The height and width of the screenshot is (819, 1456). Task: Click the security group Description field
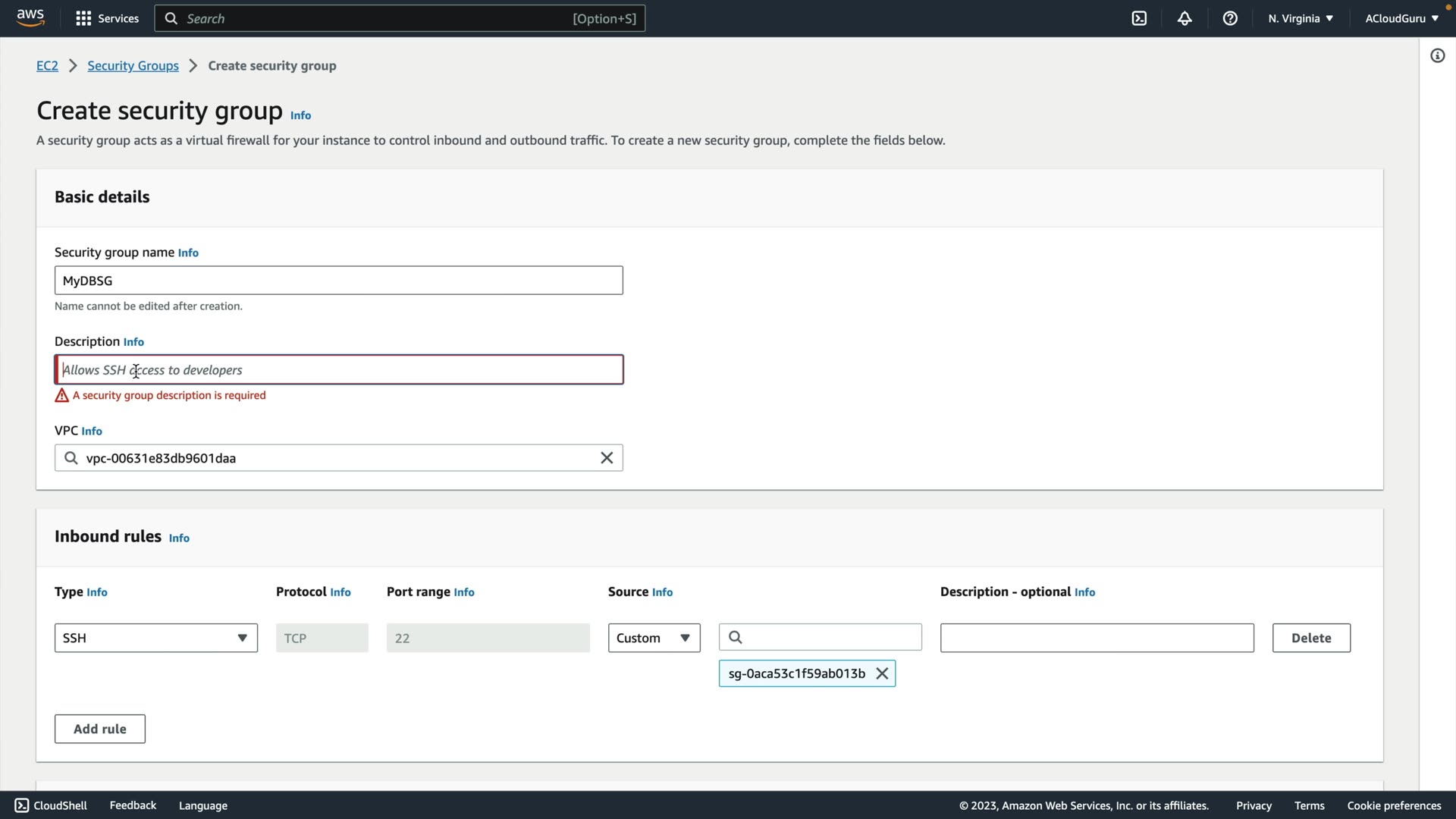click(339, 370)
